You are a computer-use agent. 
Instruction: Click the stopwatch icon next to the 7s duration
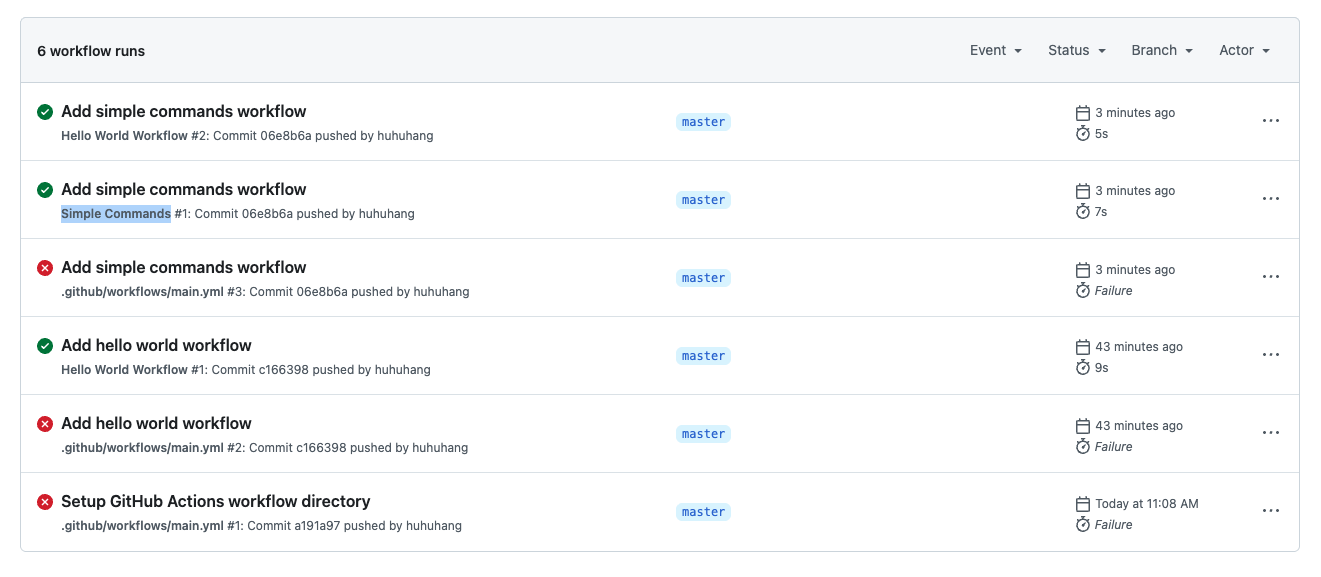click(x=1082, y=211)
